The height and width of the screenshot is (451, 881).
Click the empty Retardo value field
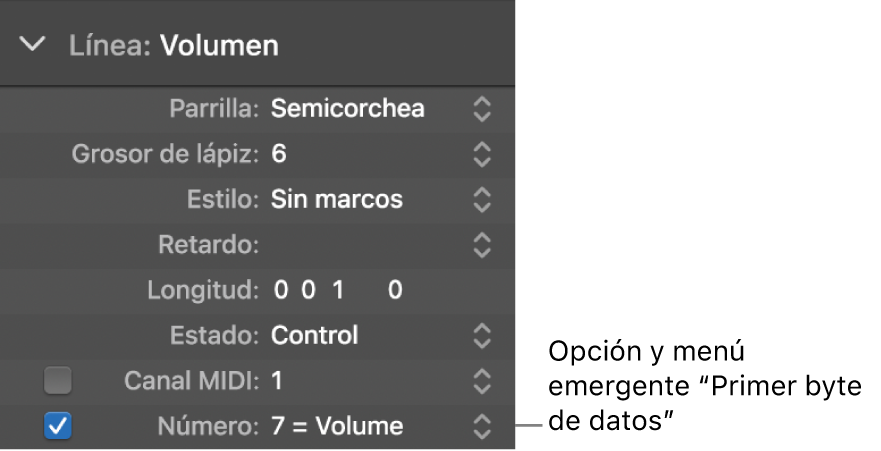tap(360, 244)
